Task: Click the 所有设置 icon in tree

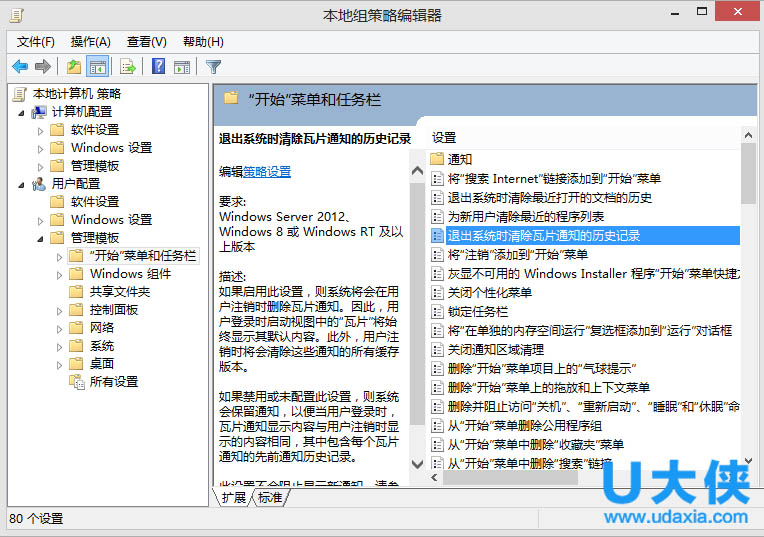Action: [76, 382]
